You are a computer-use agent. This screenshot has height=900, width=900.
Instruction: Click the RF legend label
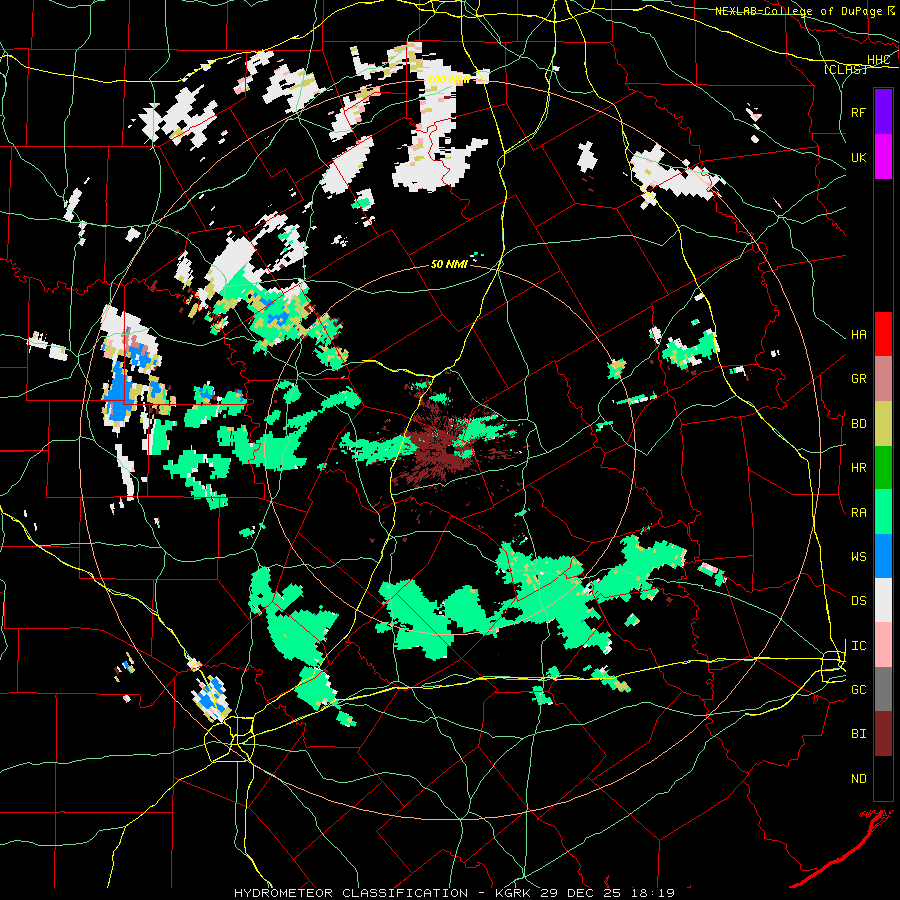(859, 112)
